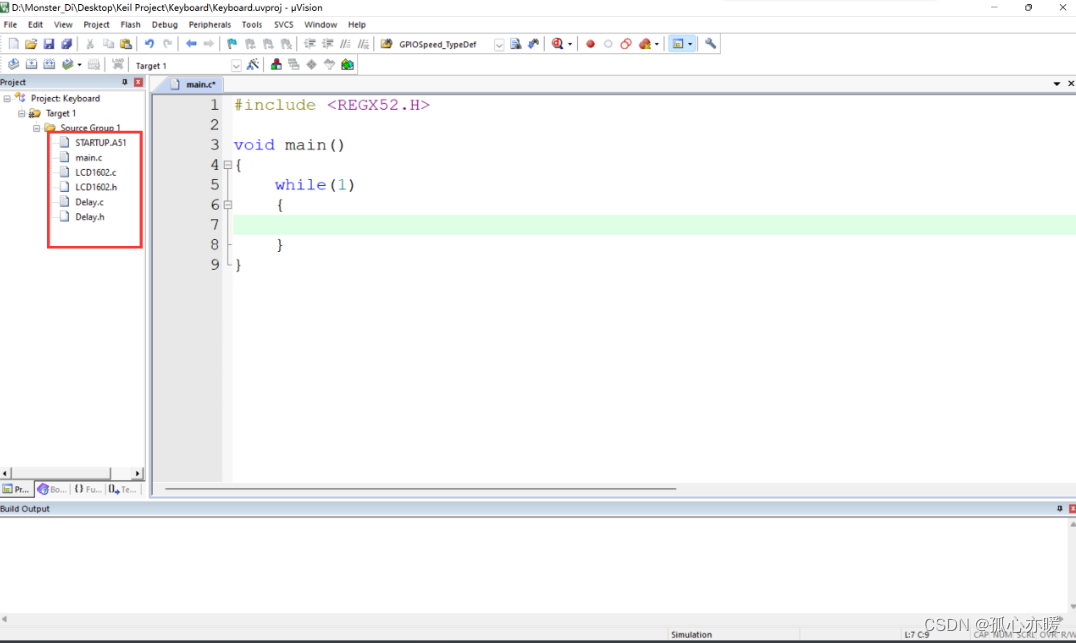Open the editor tab list dropdown arrow
This screenshot has width=1076, height=643.
coord(1057,84)
